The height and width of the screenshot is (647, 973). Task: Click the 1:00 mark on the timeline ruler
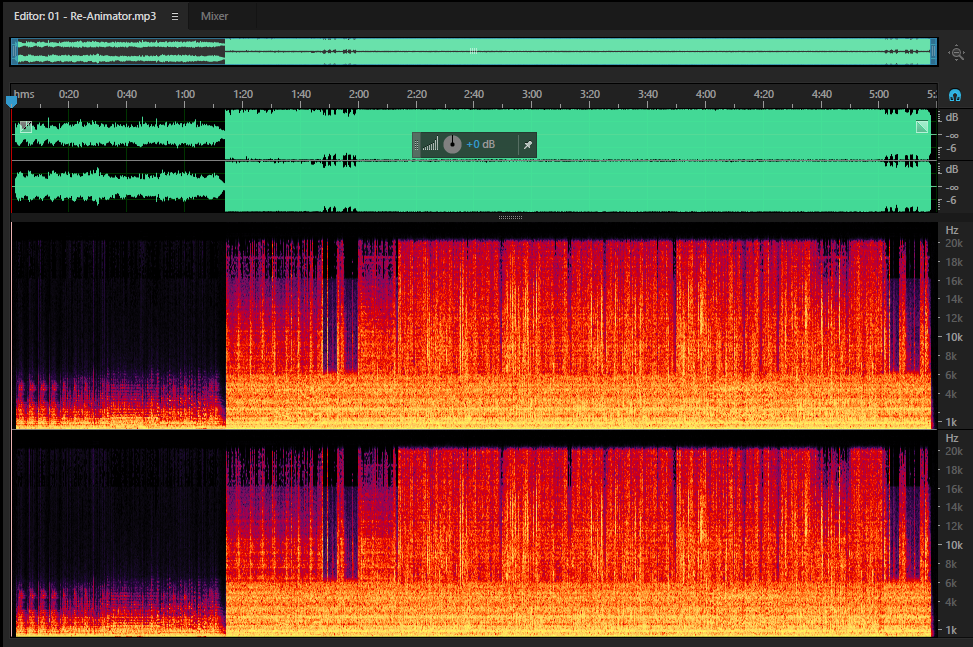click(x=185, y=94)
